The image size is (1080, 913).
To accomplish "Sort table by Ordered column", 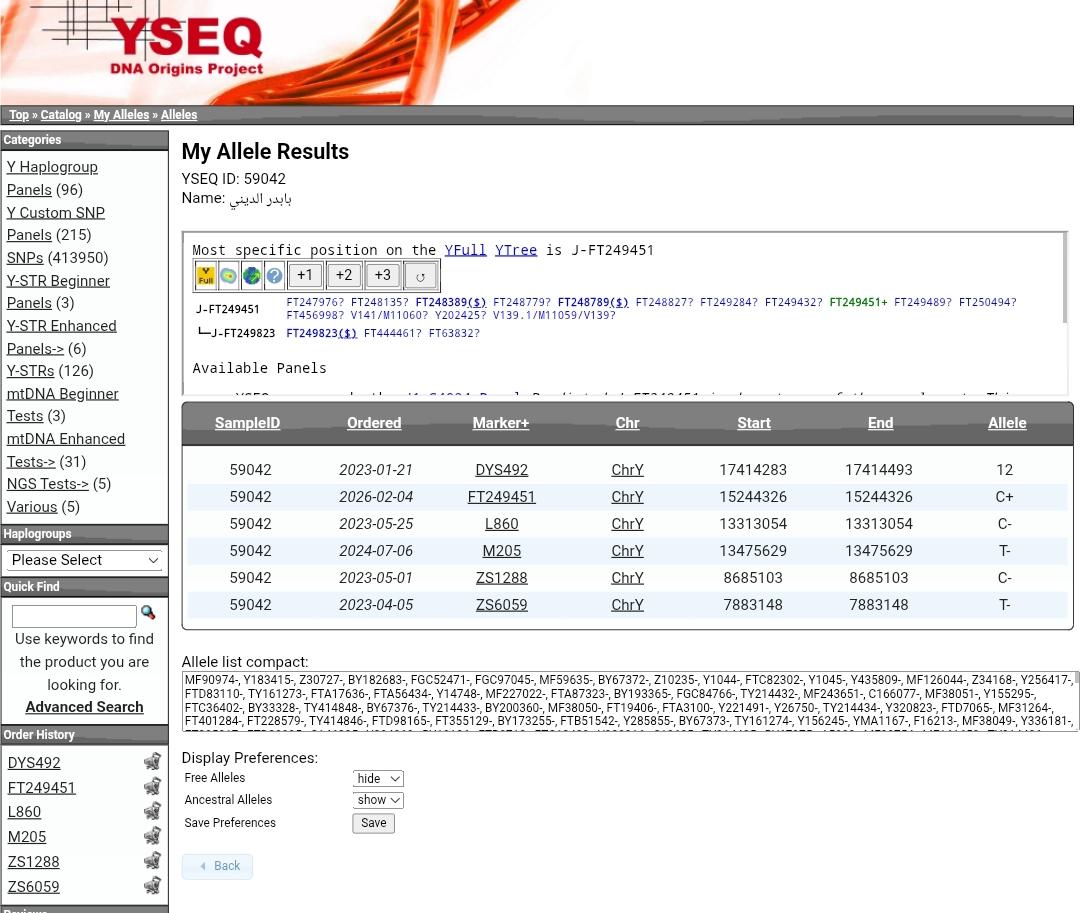I will (374, 423).
